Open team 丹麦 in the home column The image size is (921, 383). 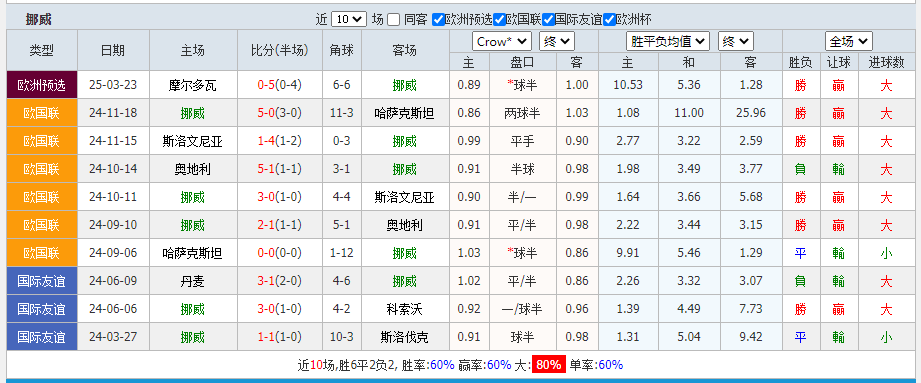coord(193,281)
